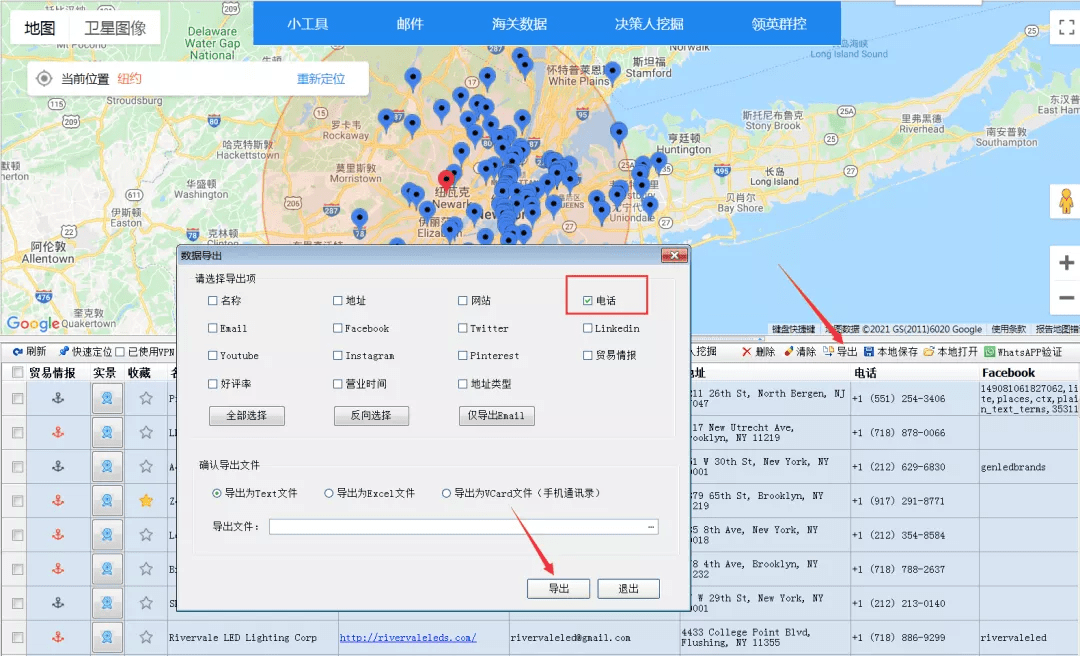Tick the Youtube export checkbox
Image resolution: width=1080 pixels, height=656 pixels.
(213, 356)
